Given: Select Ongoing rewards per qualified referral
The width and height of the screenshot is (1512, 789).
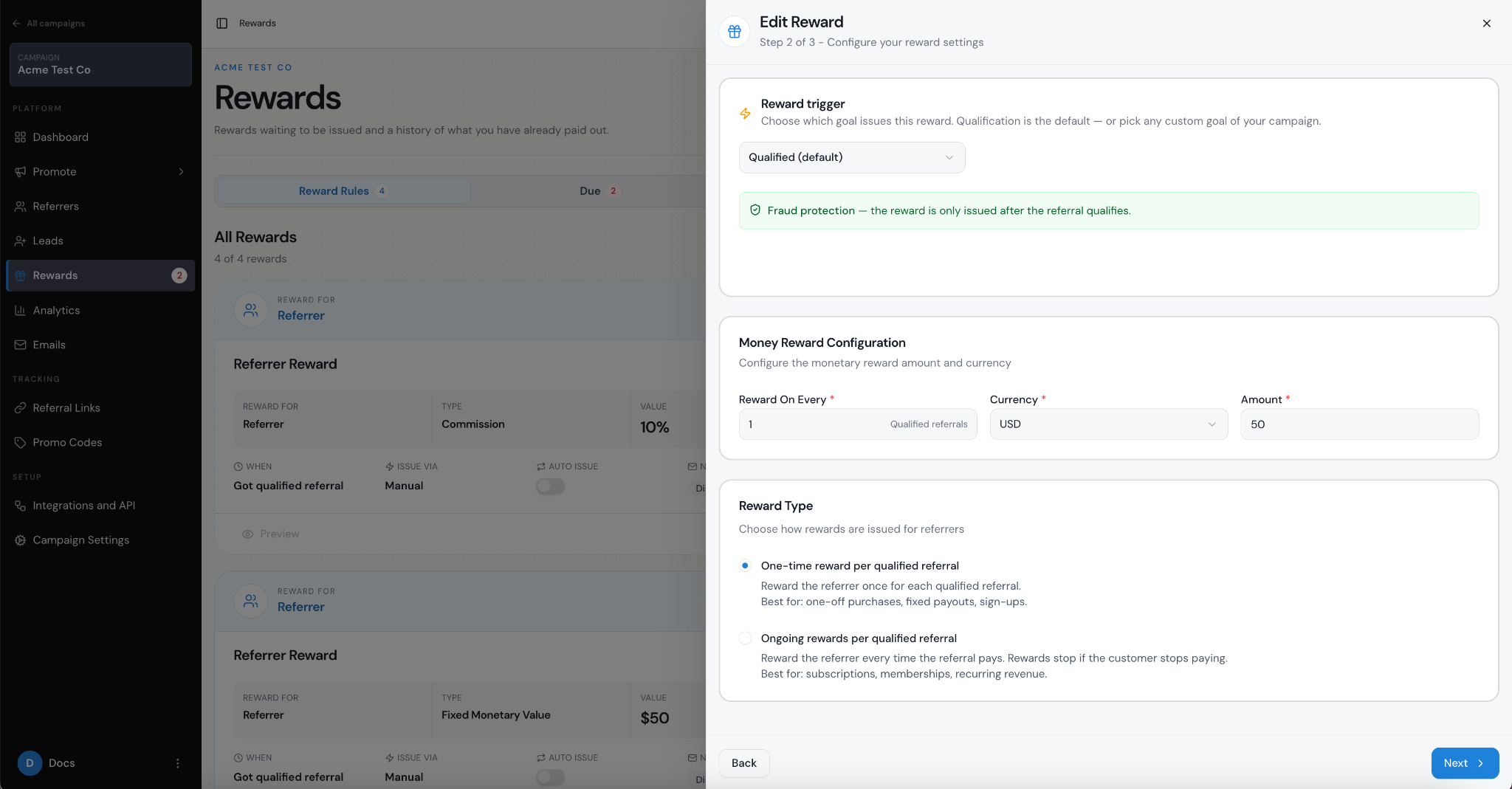Looking at the screenshot, I should [745, 638].
